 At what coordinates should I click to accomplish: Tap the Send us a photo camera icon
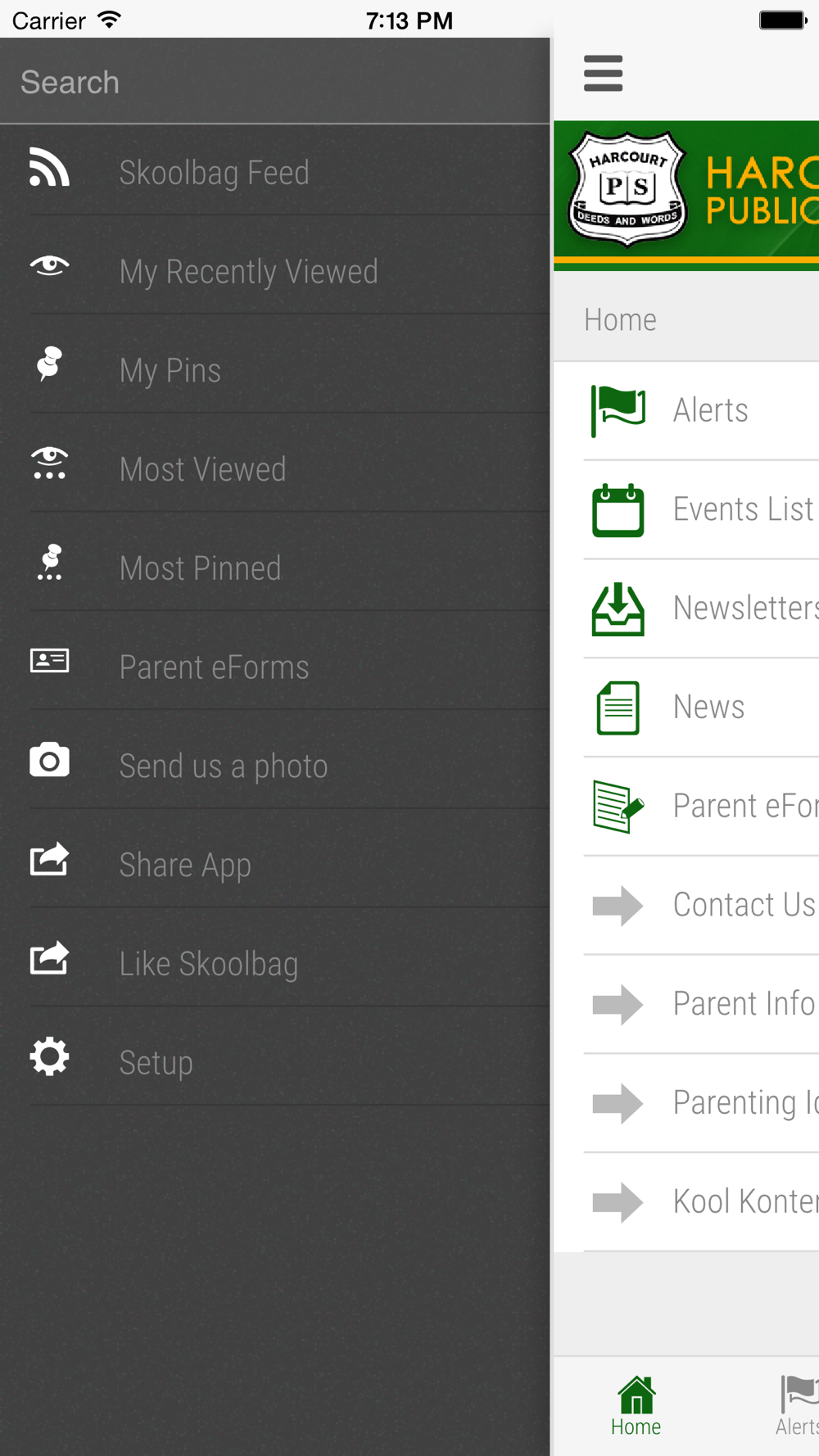(x=49, y=760)
